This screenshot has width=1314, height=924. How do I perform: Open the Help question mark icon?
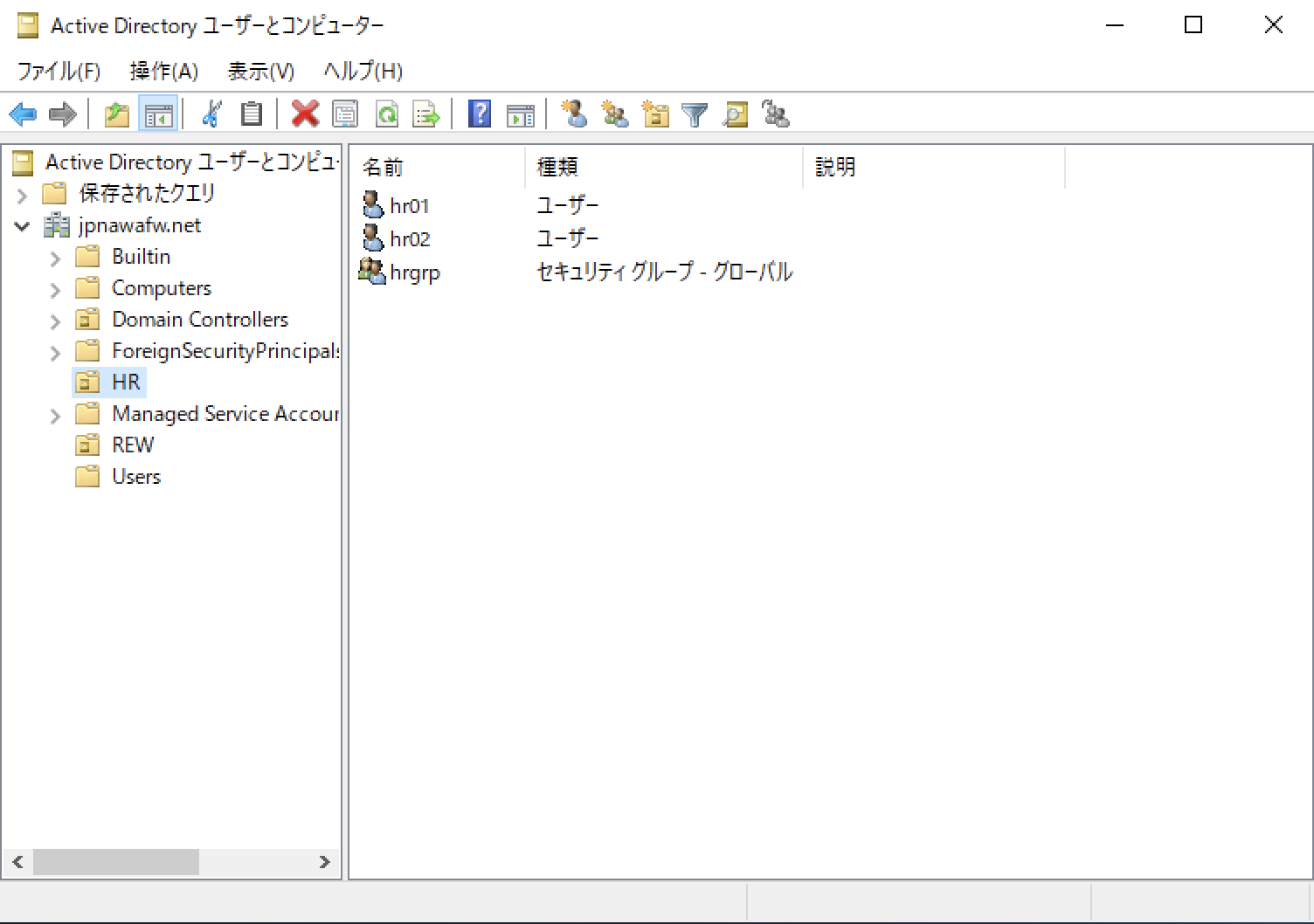pyautogui.click(x=480, y=114)
